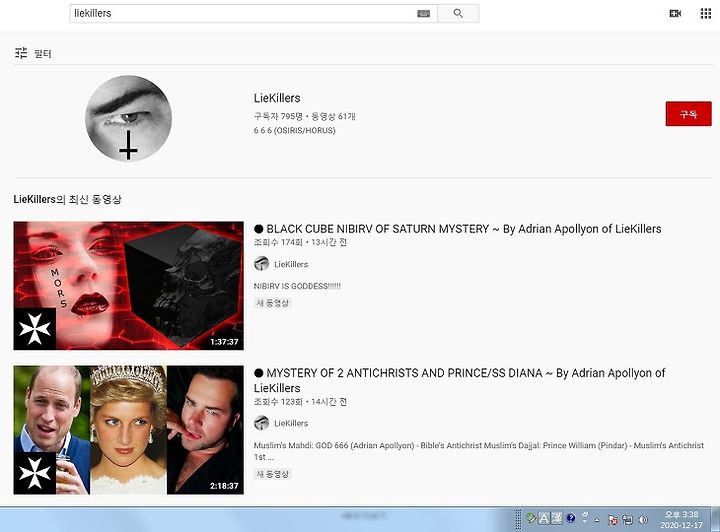Click the 2:18:37 duration badge
The height and width of the screenshot is (532, 720).
[x=224, y=486]
